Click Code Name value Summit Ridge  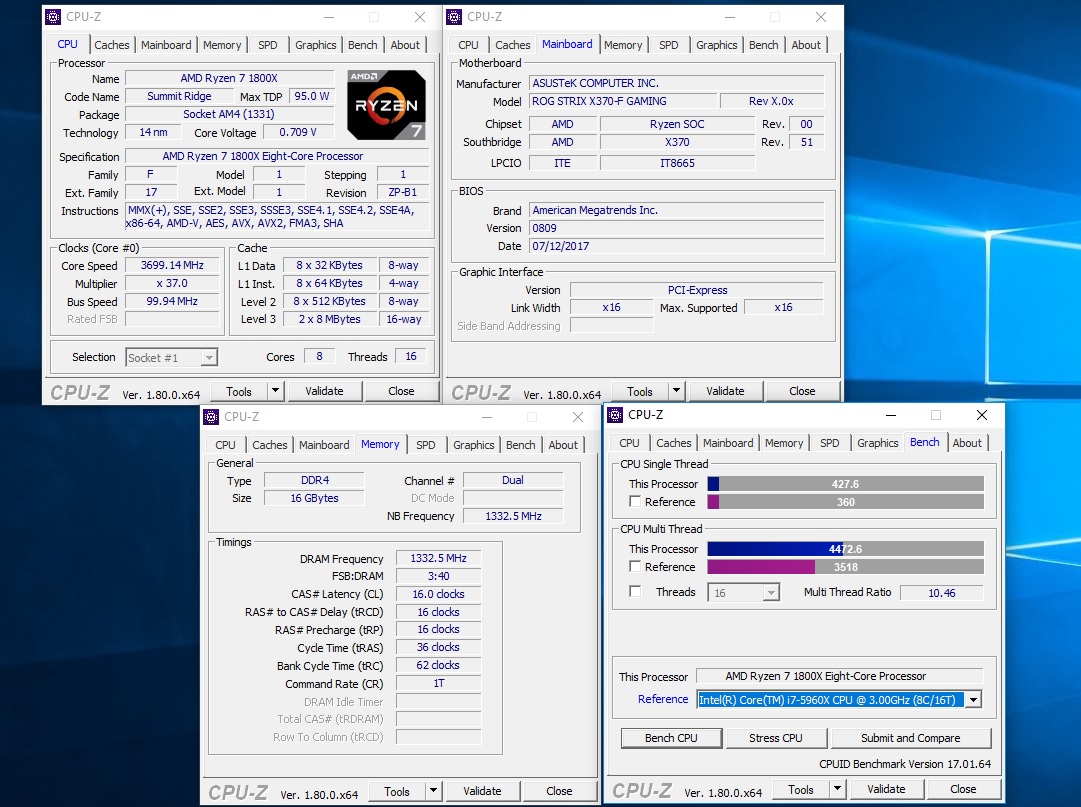point(179,96)
